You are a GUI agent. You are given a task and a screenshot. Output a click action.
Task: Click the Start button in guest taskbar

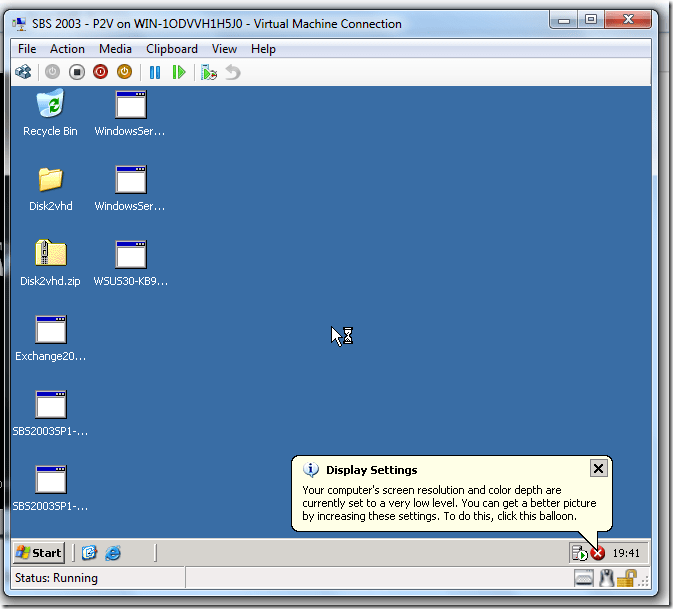click(39, 552)
